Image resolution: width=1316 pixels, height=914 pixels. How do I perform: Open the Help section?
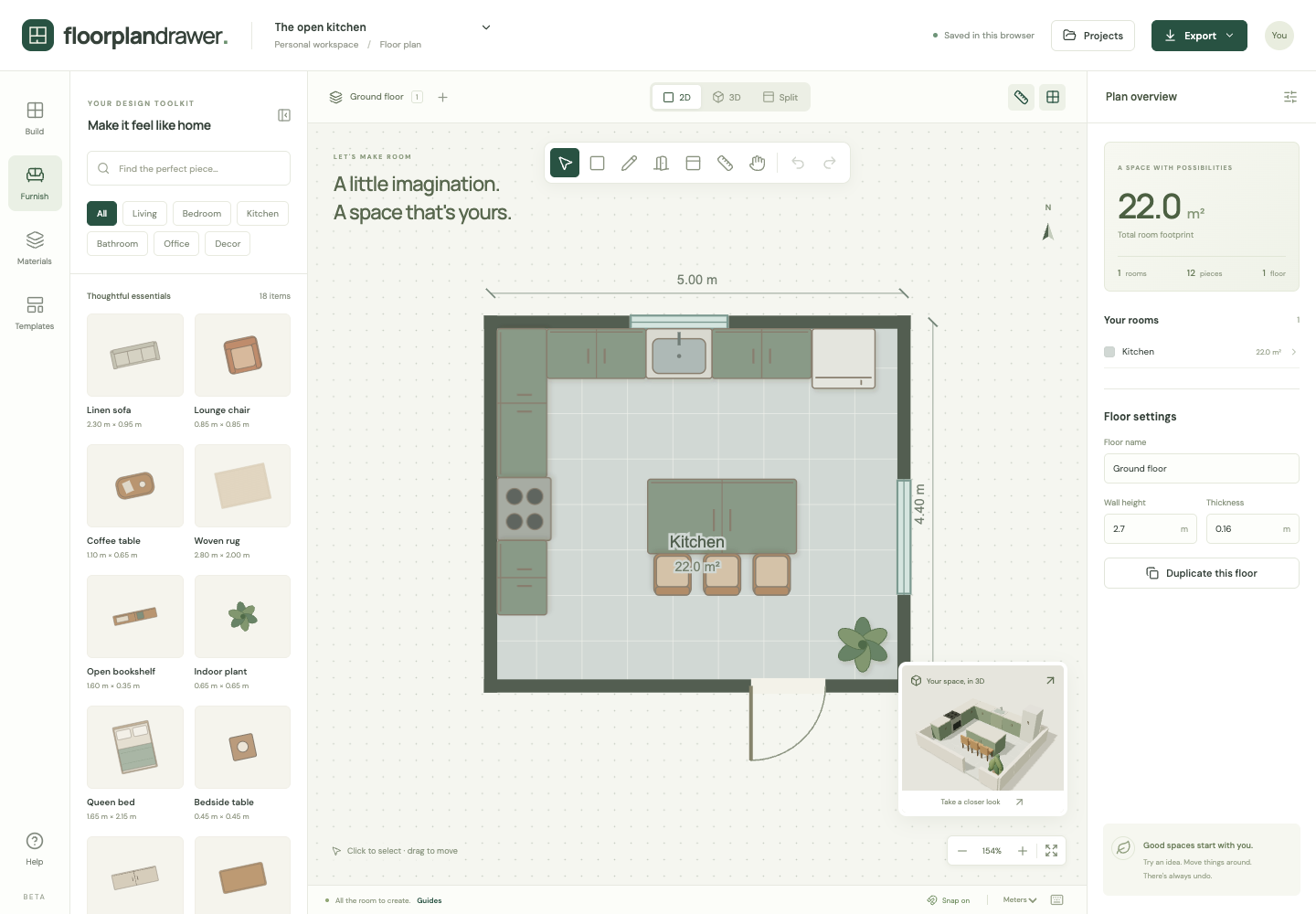click(x=35, y=848)
